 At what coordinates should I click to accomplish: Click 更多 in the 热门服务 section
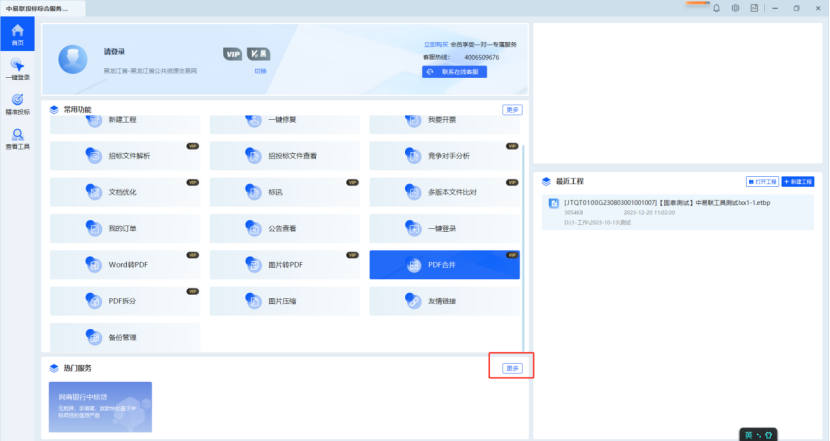[x=512, y=368]
